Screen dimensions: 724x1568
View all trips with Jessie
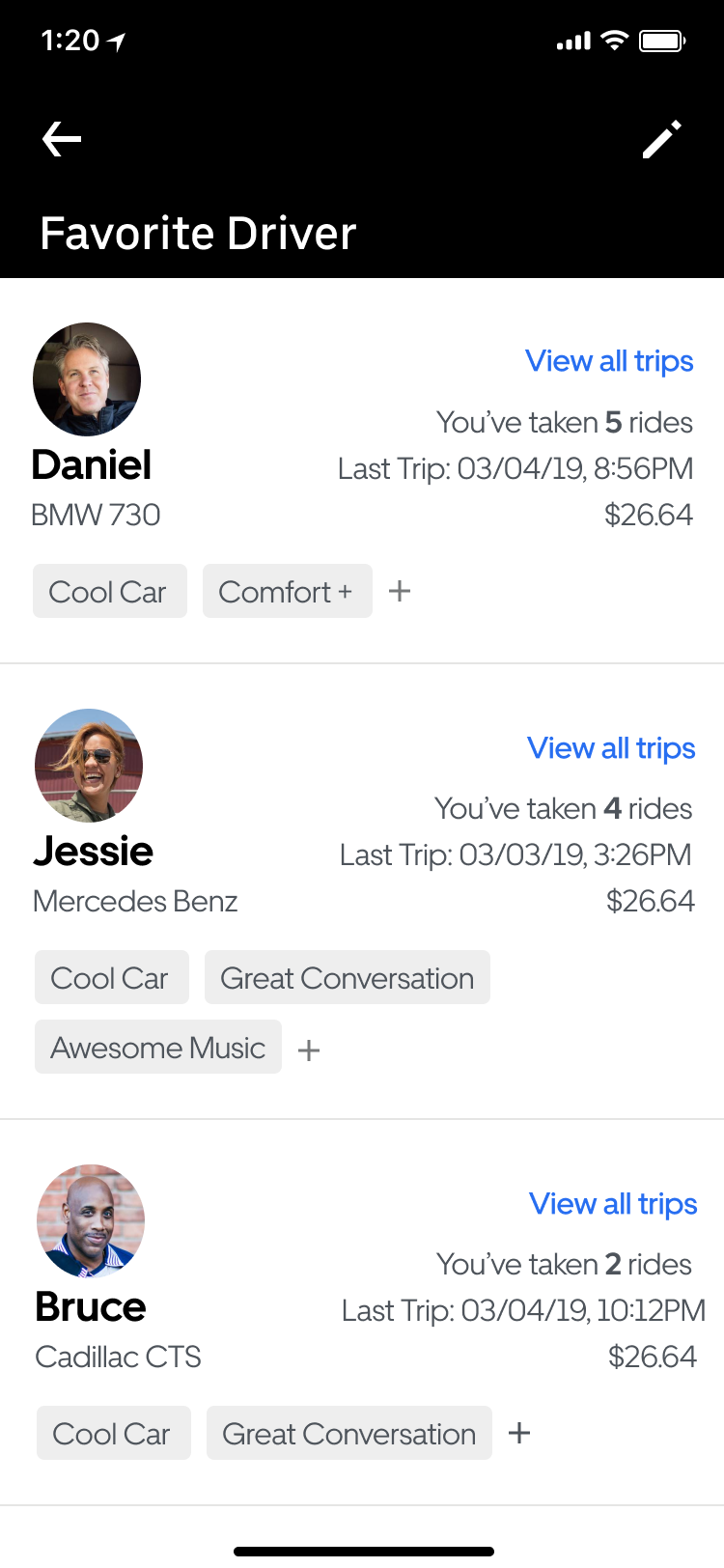pyautogui.click(x=611, y=748)
